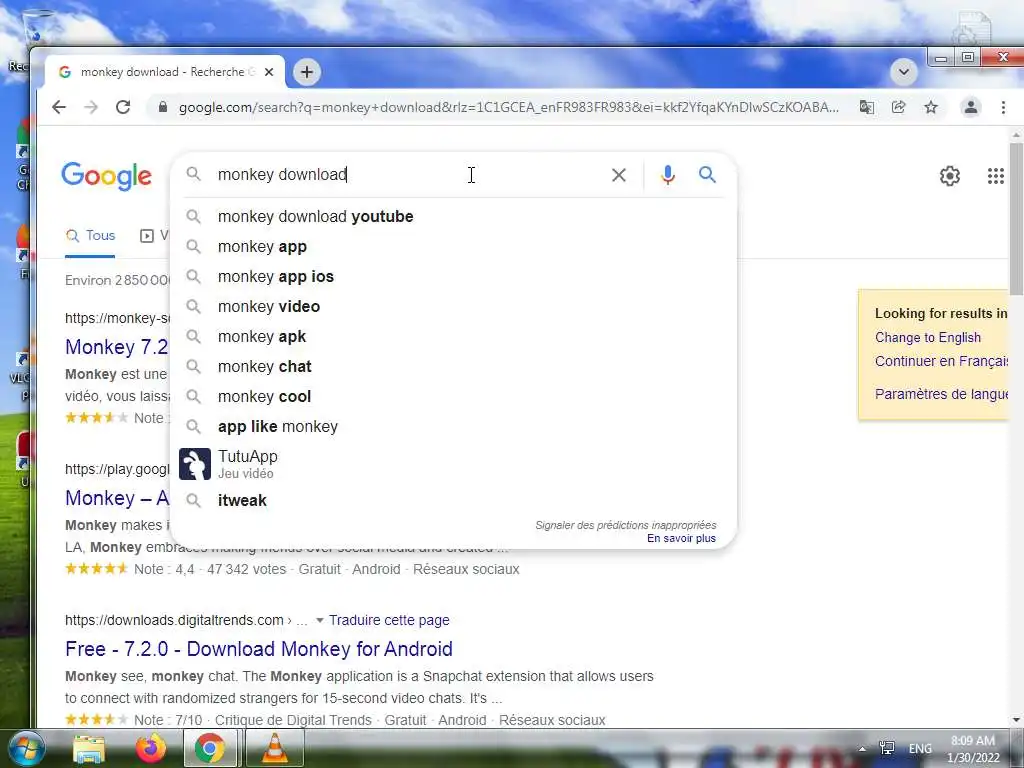Open Paramètres de langue link
Viewport: 1024px width, 768px height.
click(941, 394)
